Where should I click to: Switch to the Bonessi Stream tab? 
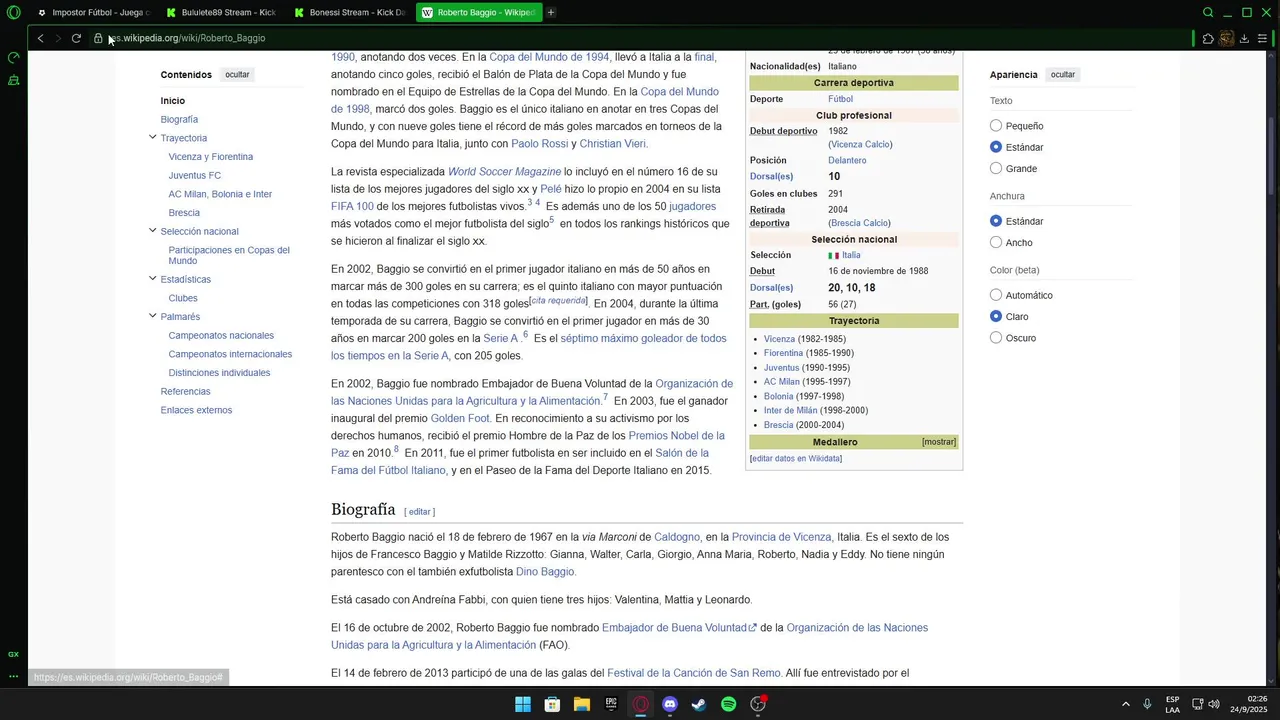tap(349, 13)
